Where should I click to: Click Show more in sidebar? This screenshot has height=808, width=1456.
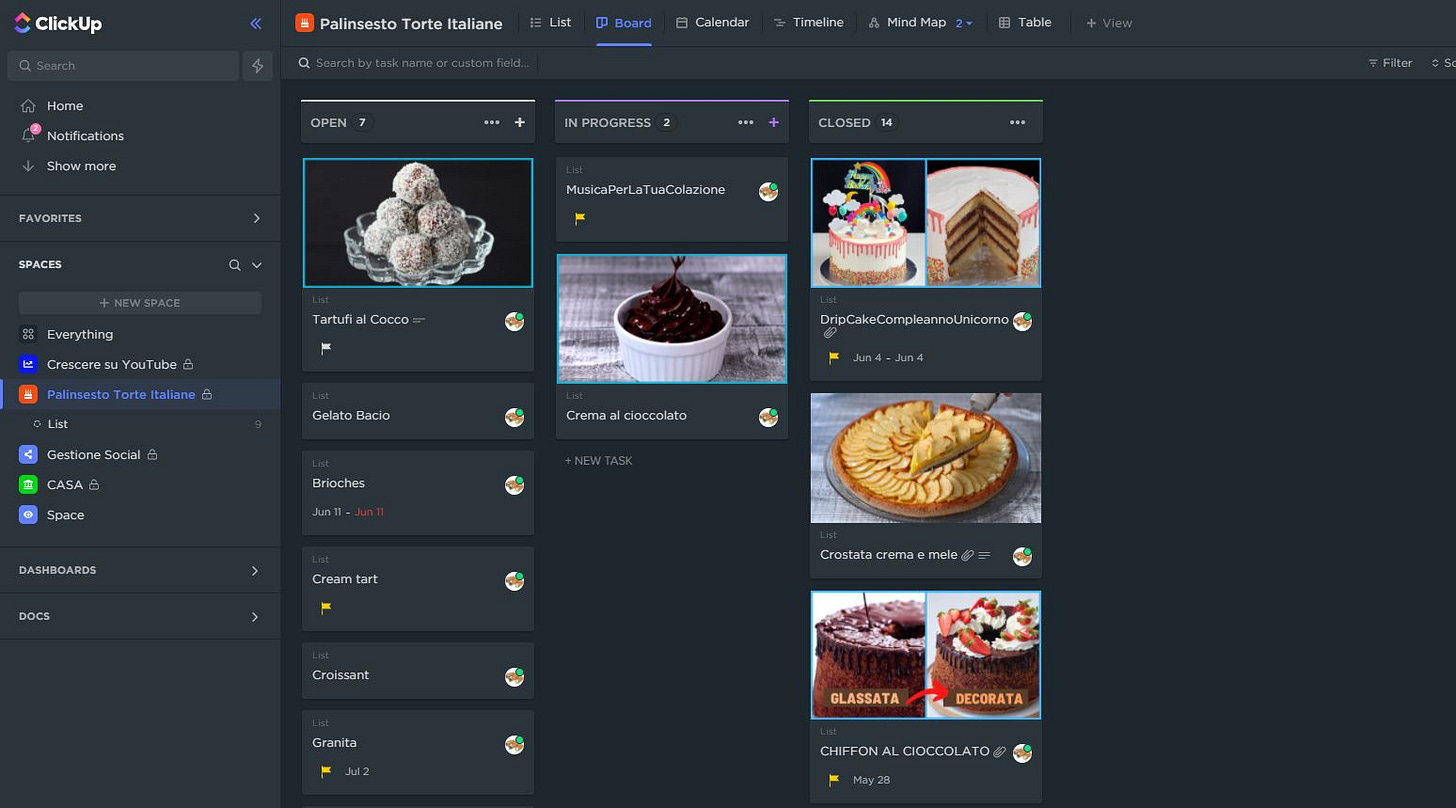81,166
